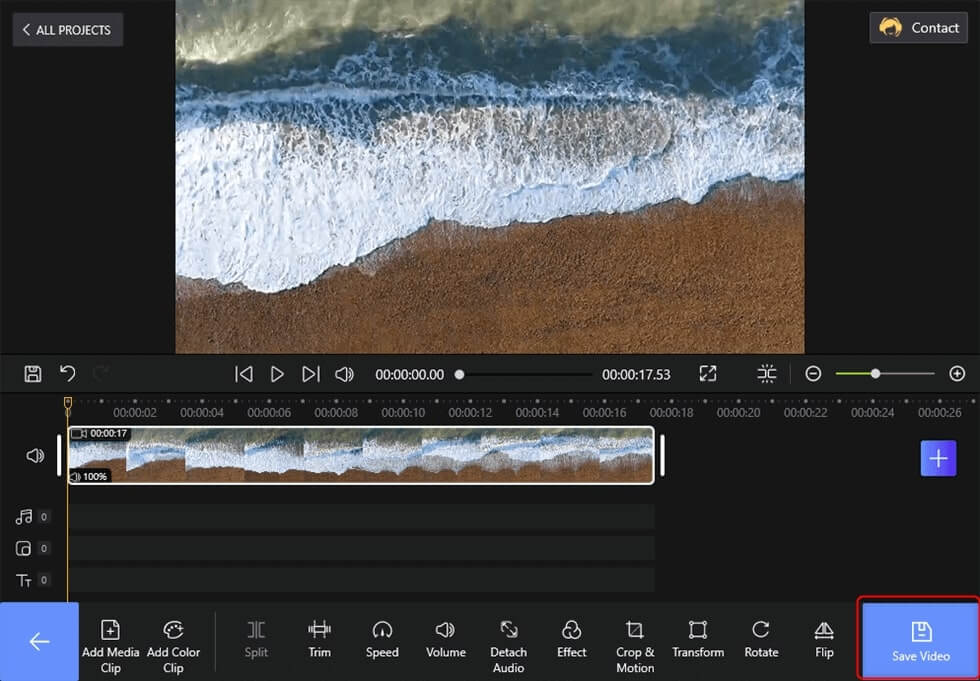Screen dimensions: 980x681
Task: Select Crop & Motion tool
Action: tap(635, 647)
